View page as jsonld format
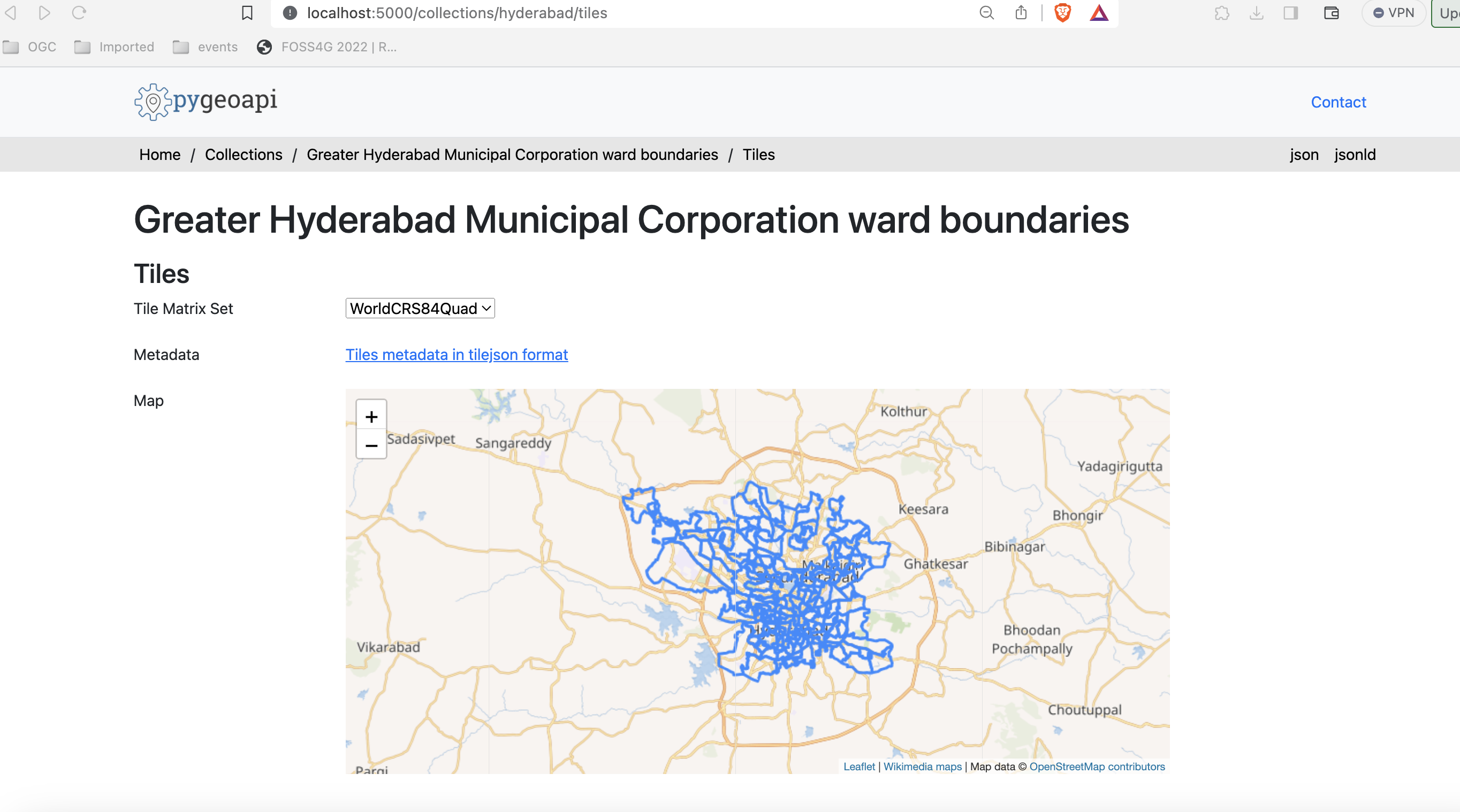1460x812 pixels. click(1355, 154)
